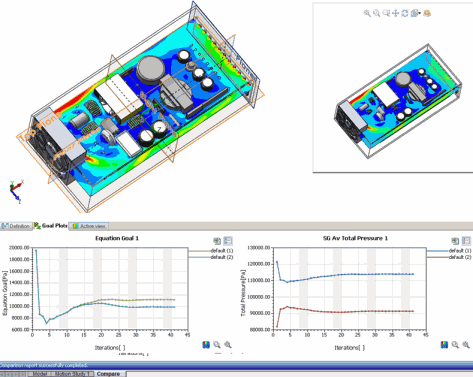The width and height of the screenshot is (473, 377).
Task: Click the Top Plane label in 3D view
Action: click(40, 126)
